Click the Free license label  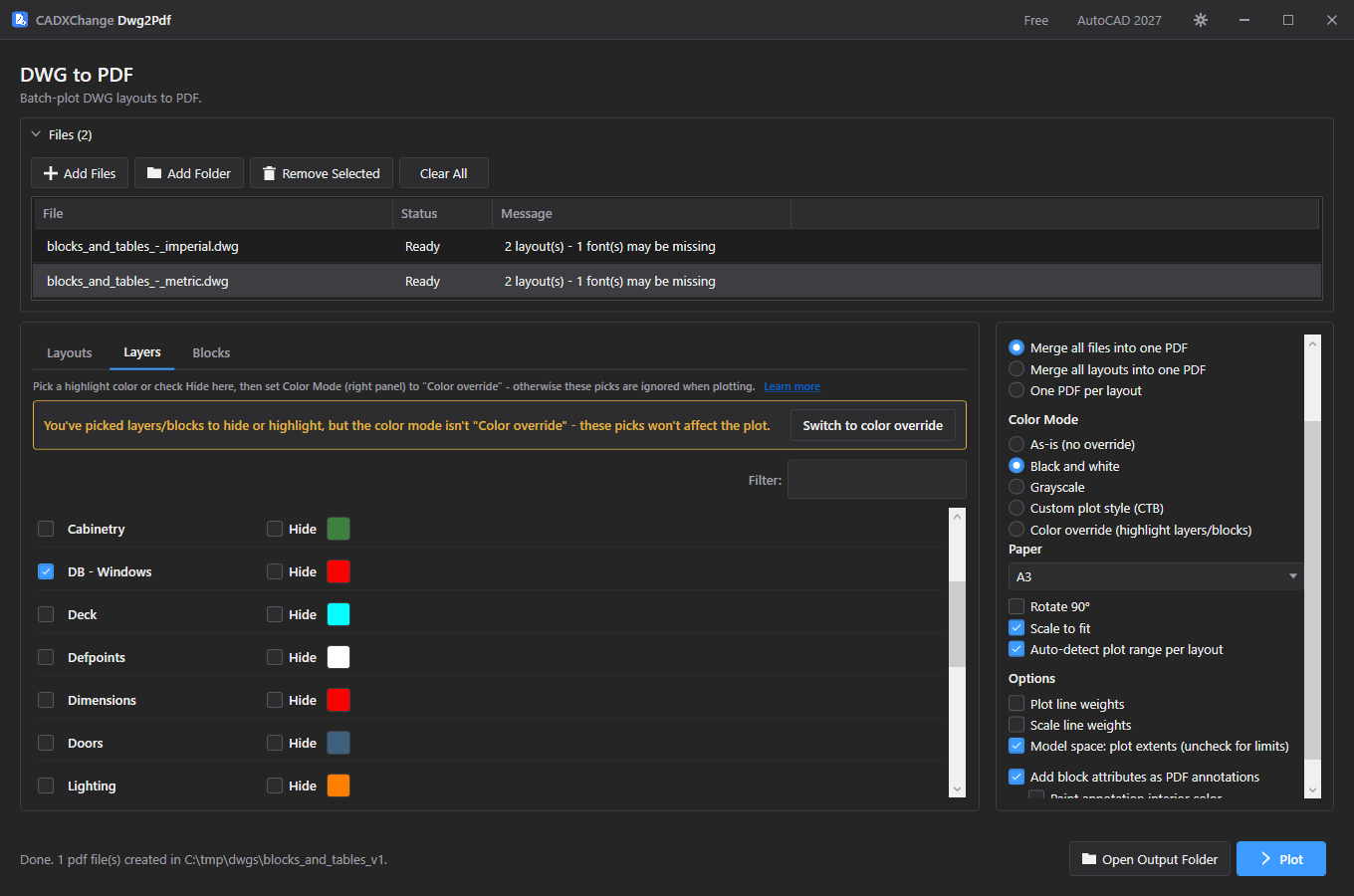[x=1036, y=20]
